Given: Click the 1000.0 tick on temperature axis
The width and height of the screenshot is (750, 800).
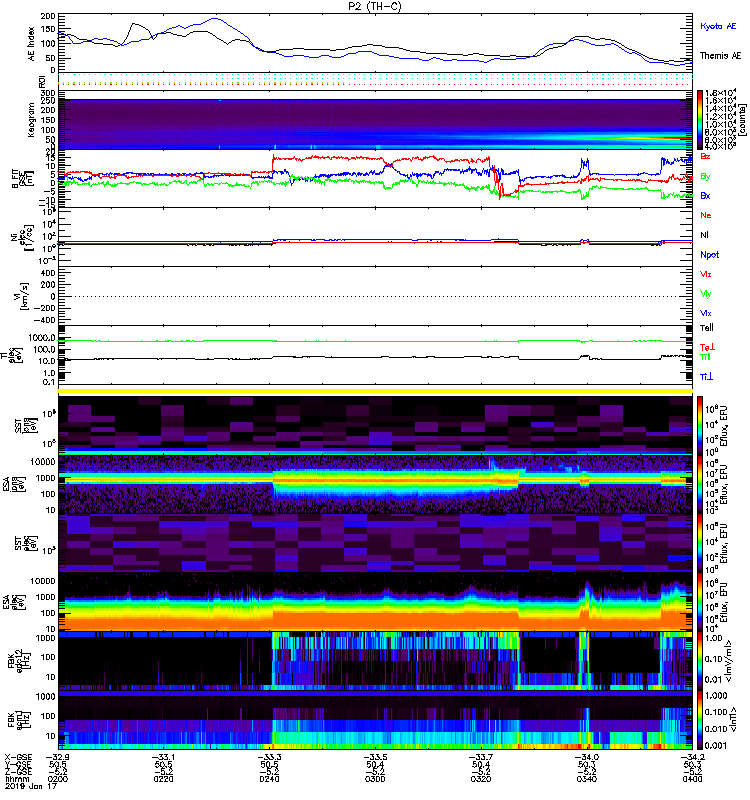Looking at the screenshot, I should tap(42, 338).
